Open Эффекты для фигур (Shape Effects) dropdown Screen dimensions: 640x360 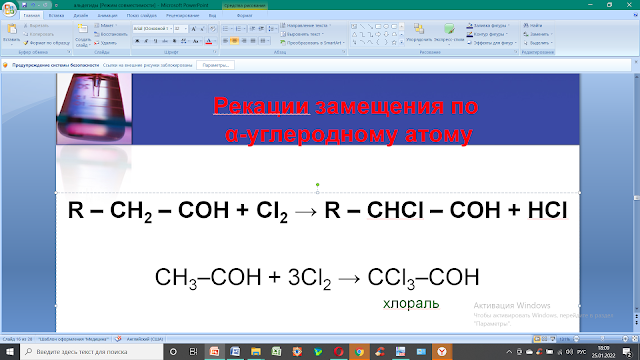tap(492, 43)
